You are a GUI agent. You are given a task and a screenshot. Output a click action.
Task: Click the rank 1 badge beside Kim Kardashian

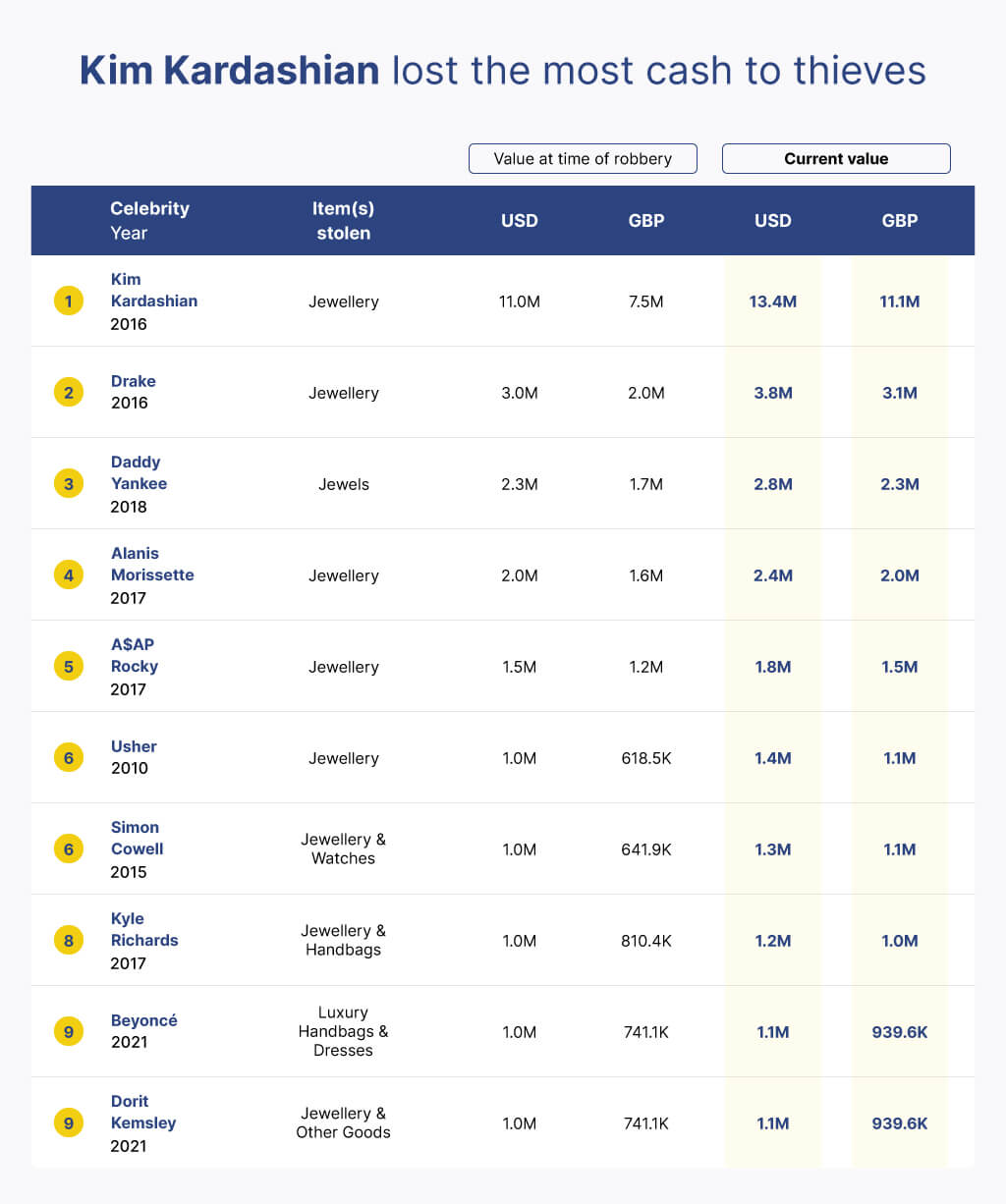pos(68,301)
